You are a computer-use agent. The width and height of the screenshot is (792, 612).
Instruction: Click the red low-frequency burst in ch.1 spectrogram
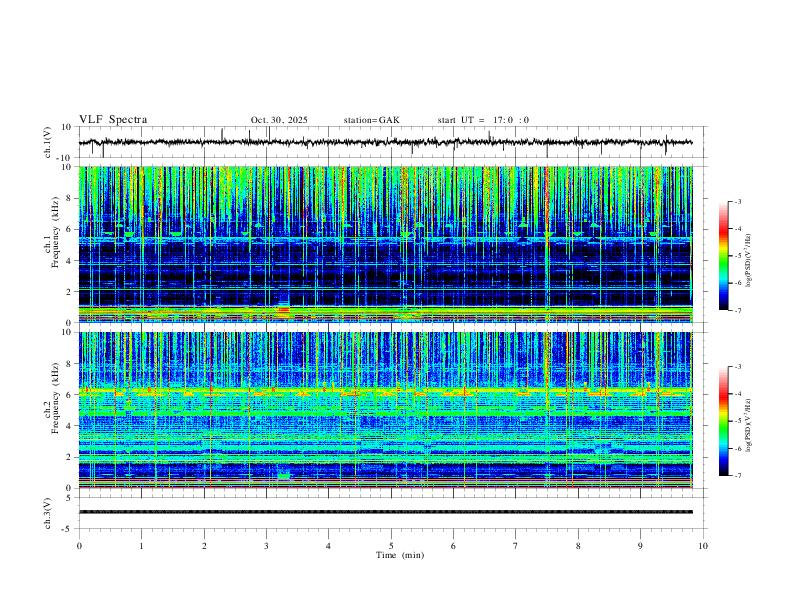[x=284, y=310]
